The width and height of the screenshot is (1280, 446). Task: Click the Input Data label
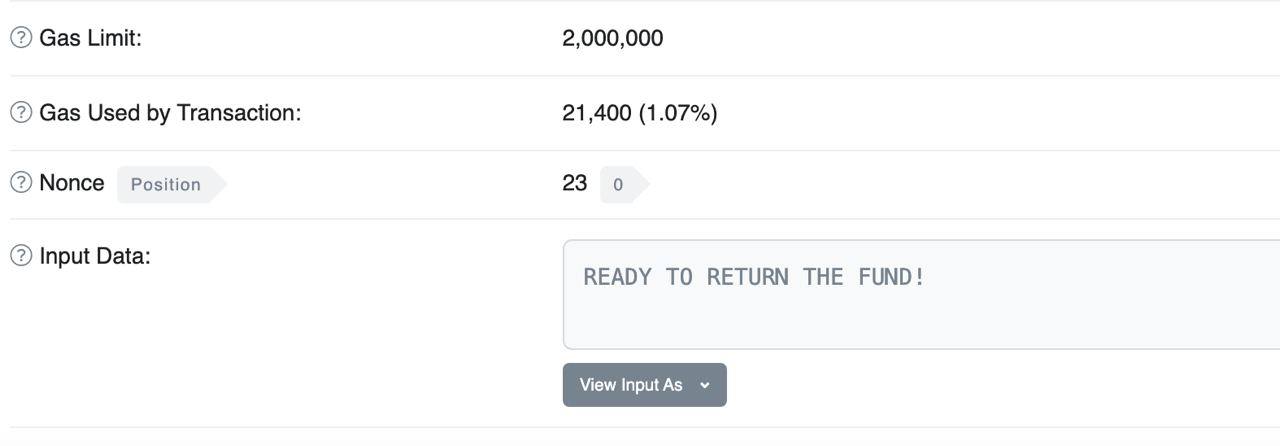pos(95,256)
